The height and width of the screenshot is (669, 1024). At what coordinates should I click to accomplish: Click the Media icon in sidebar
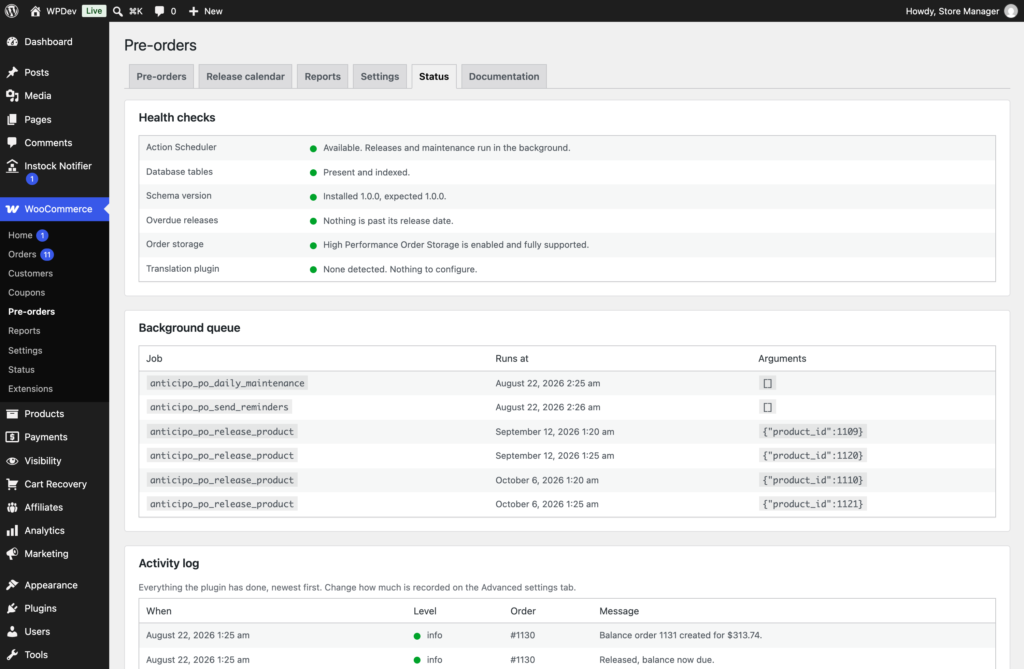[x=12, y=95]
